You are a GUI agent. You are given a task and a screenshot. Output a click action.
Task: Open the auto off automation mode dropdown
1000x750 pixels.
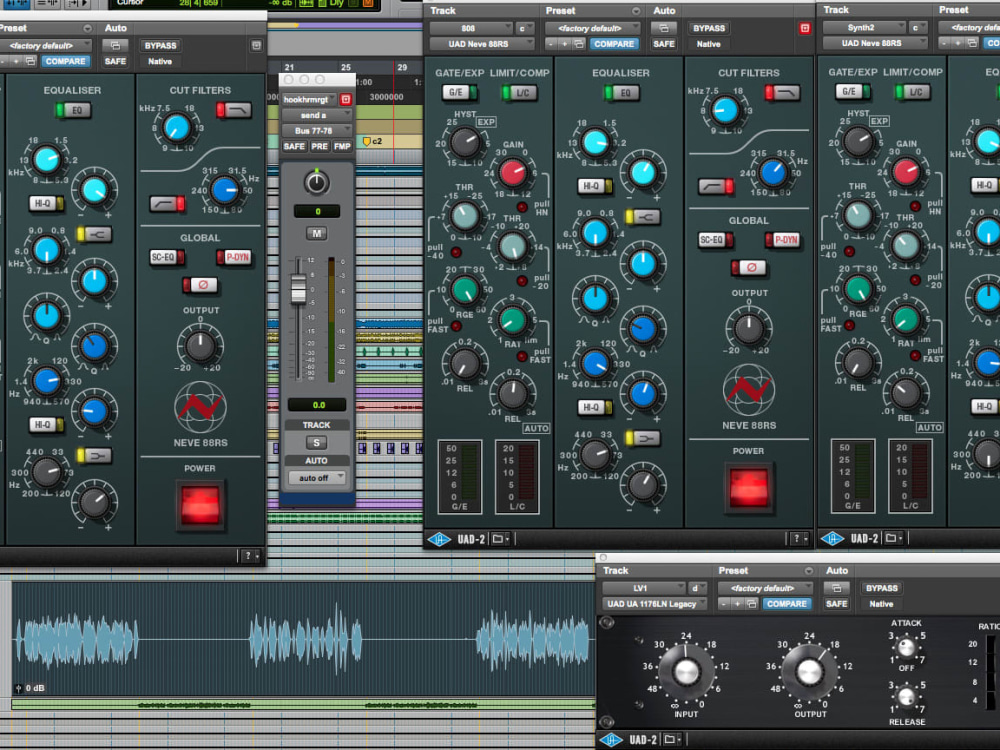pos(316,478)
